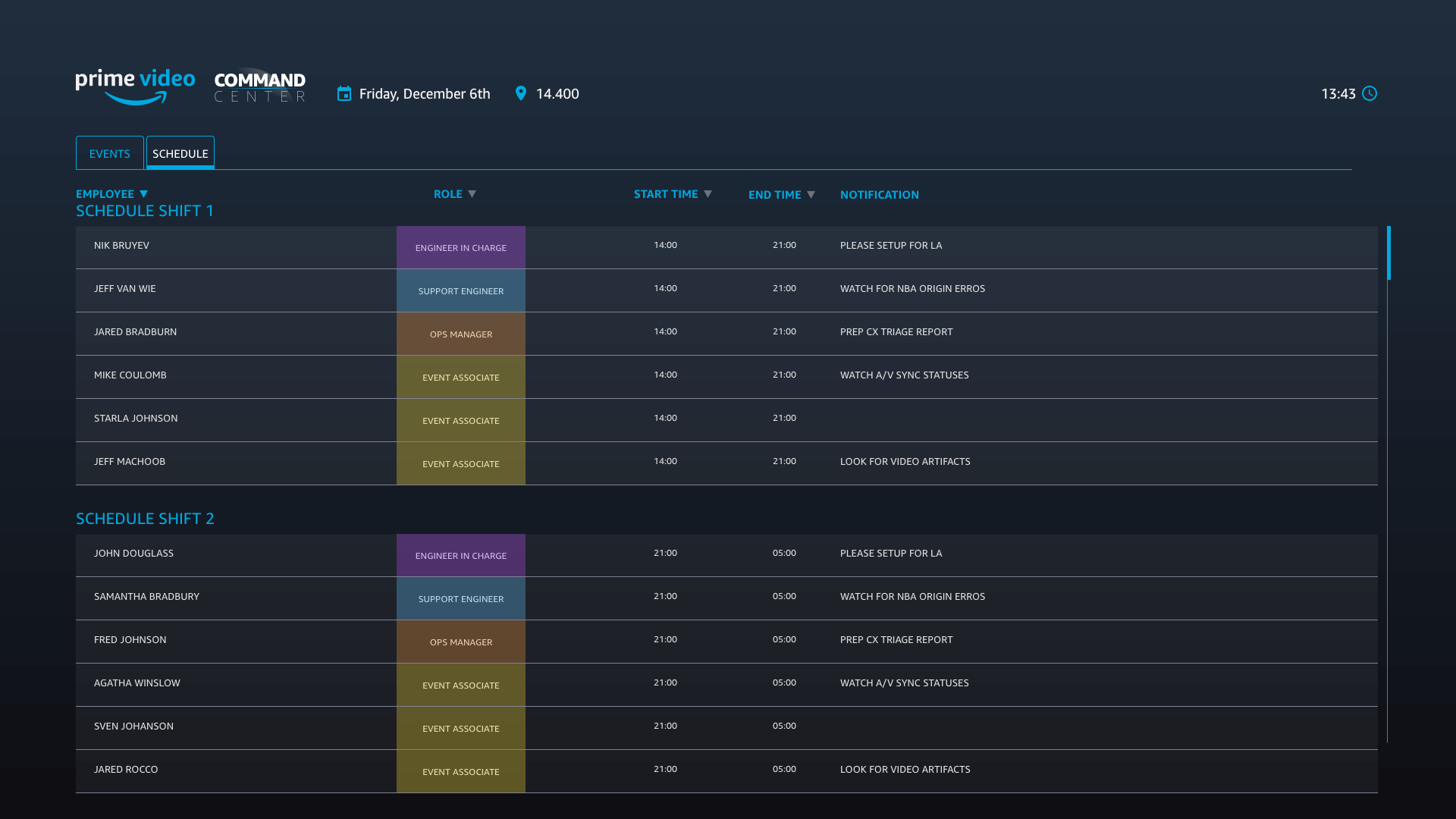Select the Starla Johnson row

point(136,419)
